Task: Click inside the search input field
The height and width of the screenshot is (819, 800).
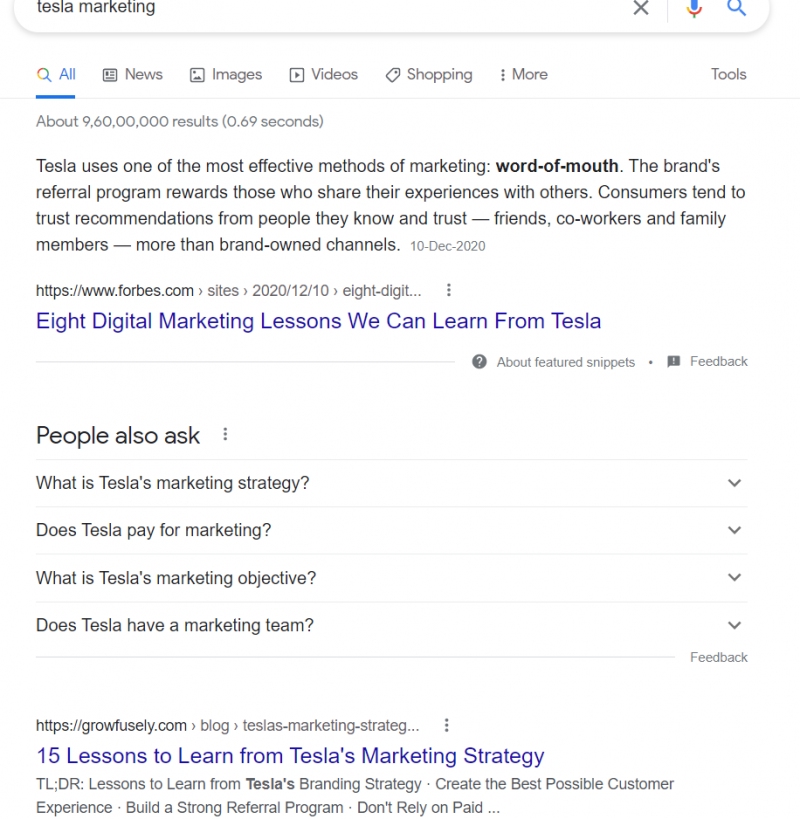Action: click(300, 8)
